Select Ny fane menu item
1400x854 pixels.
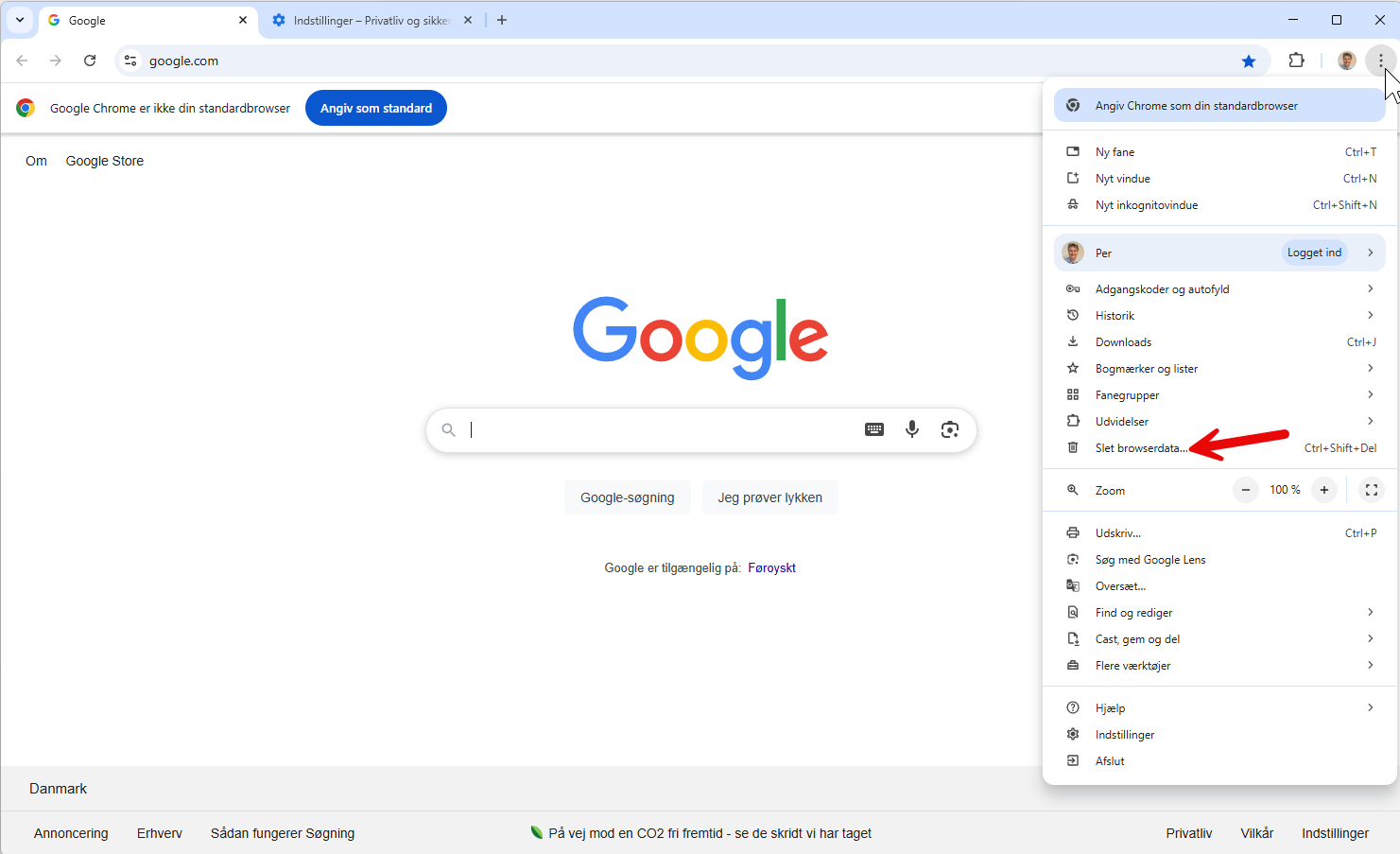[1219, 152]
